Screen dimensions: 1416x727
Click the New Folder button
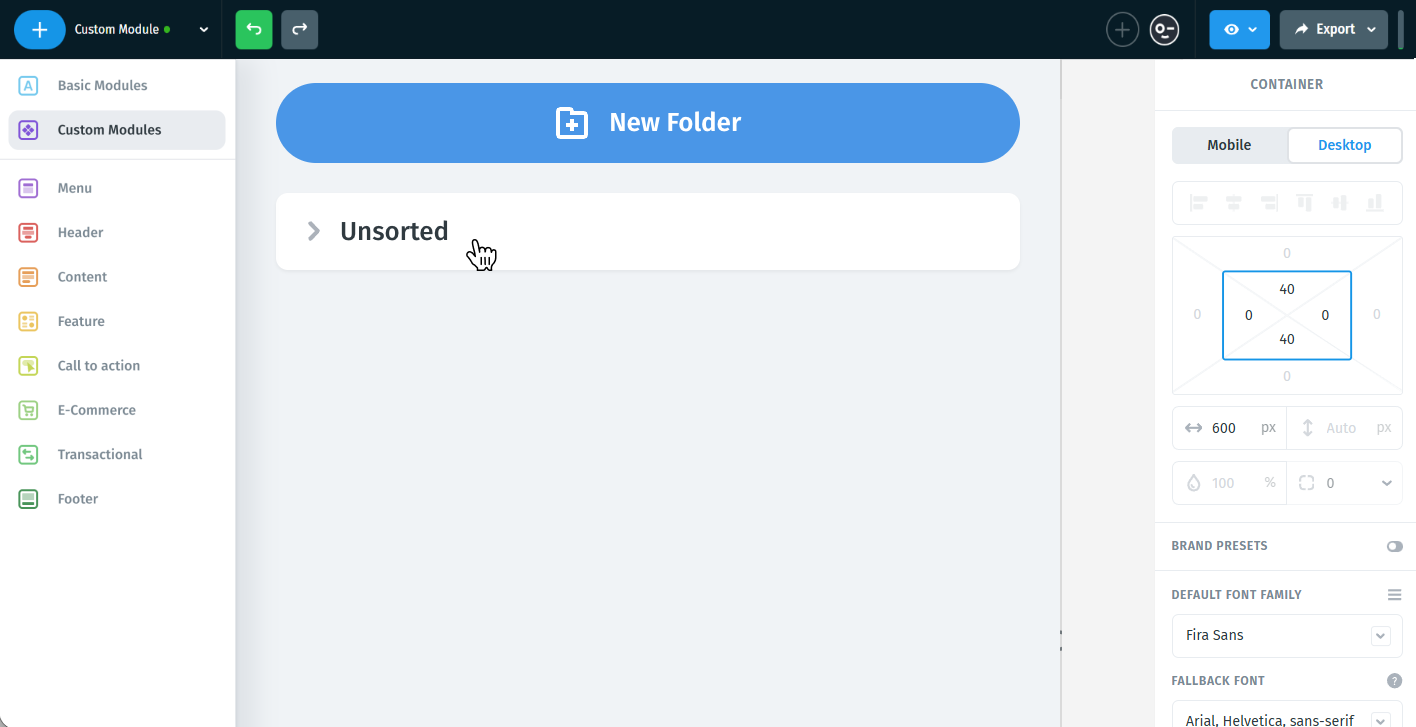tap(647, 123)
